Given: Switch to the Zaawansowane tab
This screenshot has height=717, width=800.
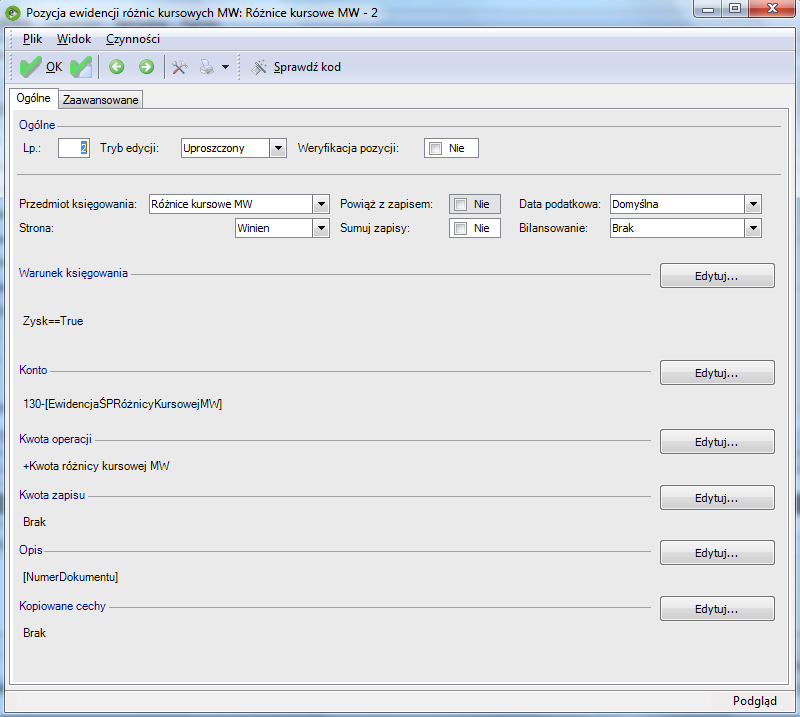Looking at the screenshot, I should (x=101, y=100).
